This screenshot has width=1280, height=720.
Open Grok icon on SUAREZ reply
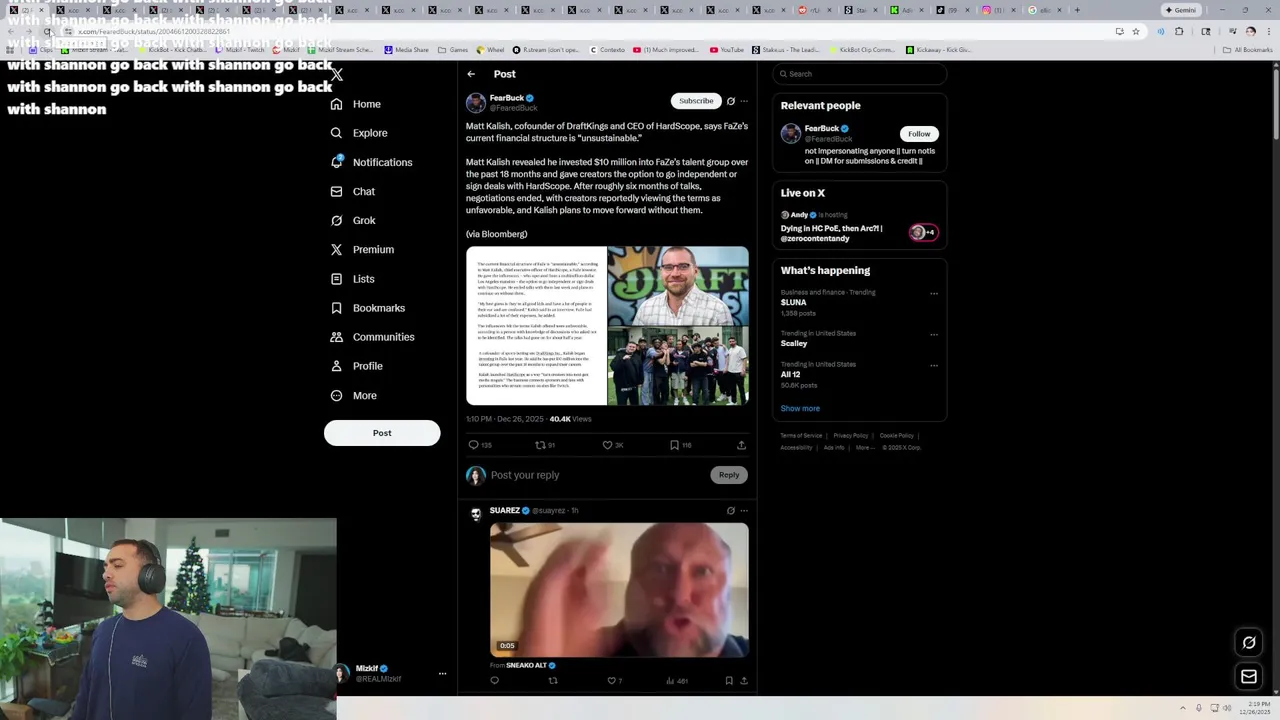[731, 511]
